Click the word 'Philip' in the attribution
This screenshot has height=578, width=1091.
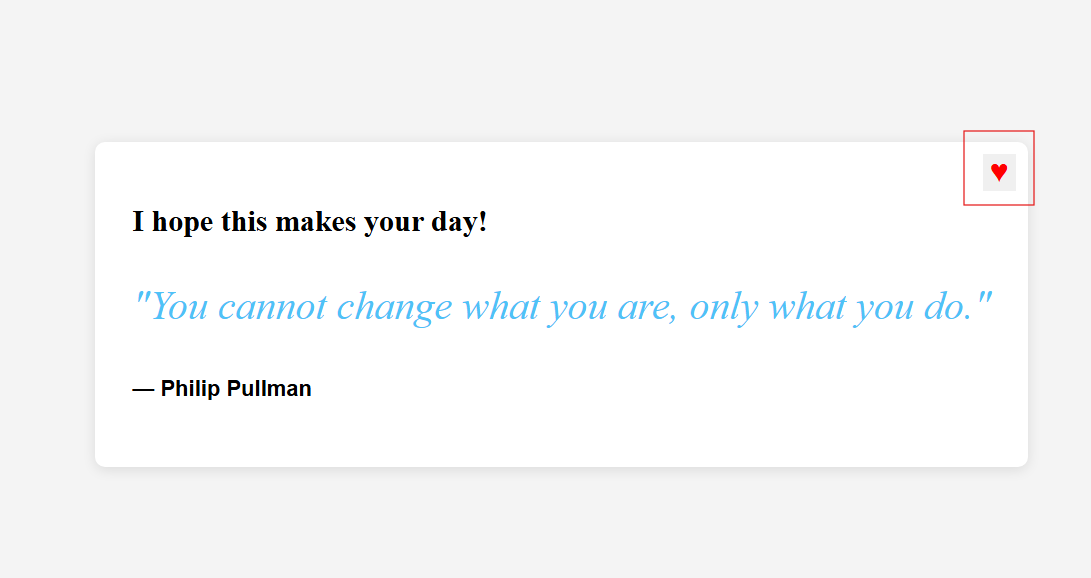tap(190, 388)
